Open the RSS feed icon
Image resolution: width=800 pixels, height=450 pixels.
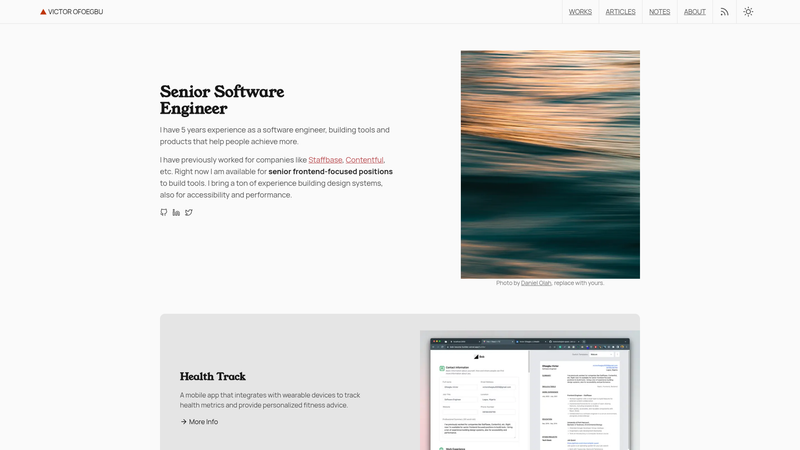(x=724, y=12)
